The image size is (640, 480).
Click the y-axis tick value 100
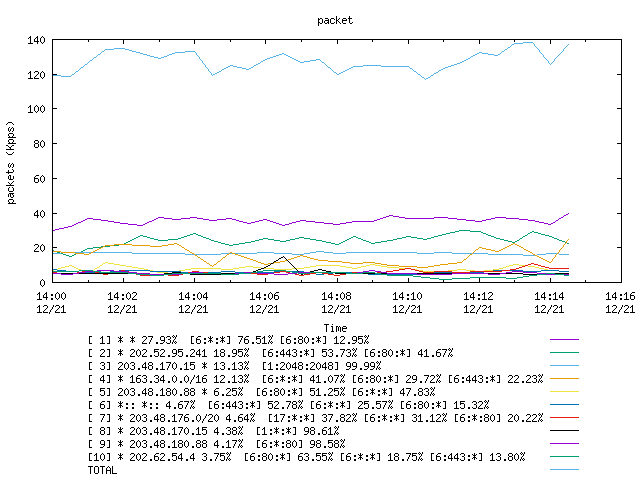pyautogui.click(x=36, y=109)
